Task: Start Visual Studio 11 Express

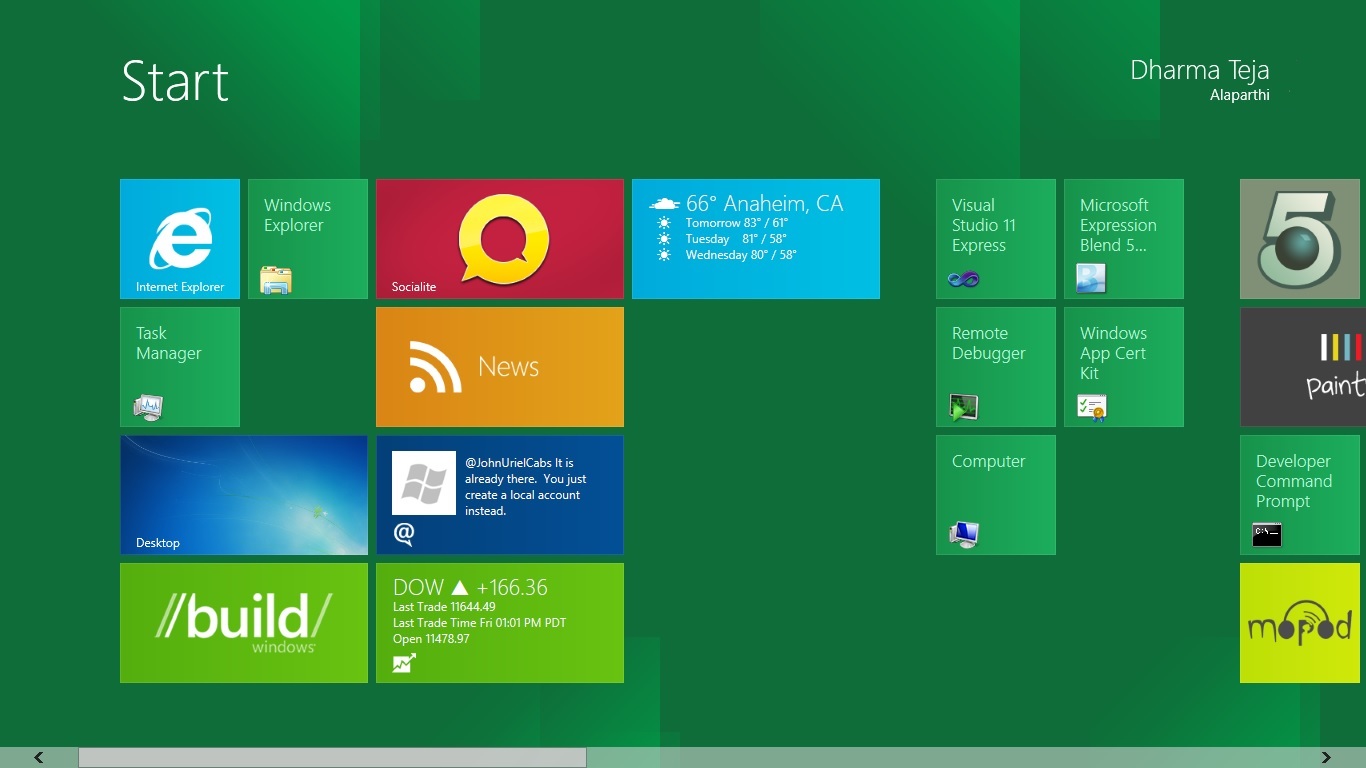Action: 995,238
